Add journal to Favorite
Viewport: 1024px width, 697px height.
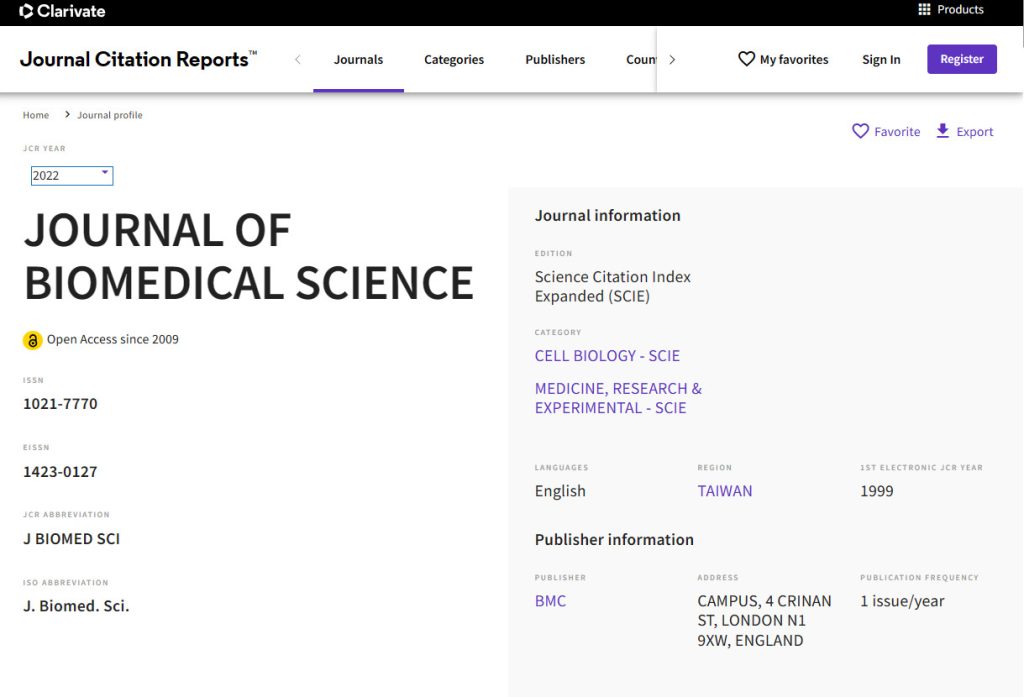886,131
